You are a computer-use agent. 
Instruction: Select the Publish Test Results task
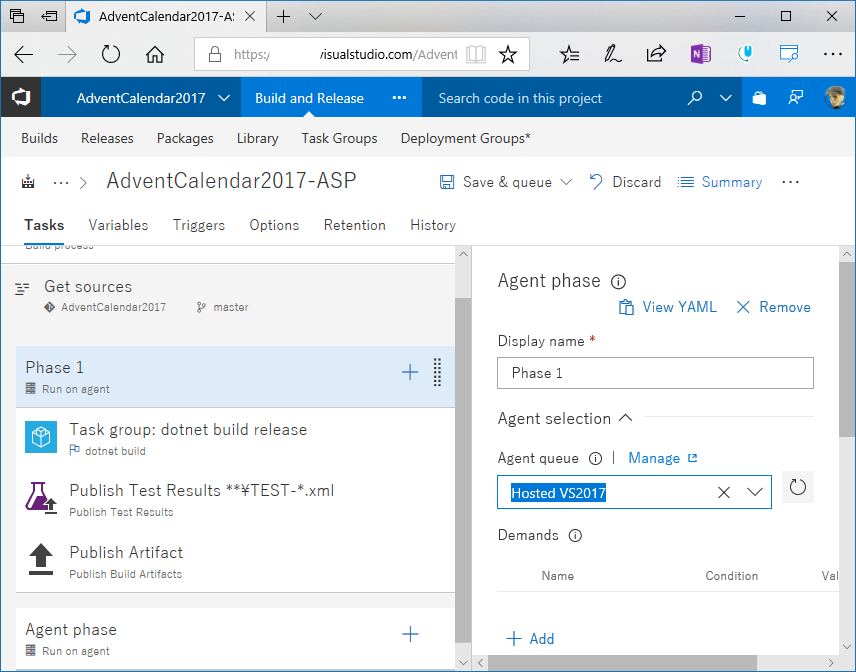click(235, 499)
